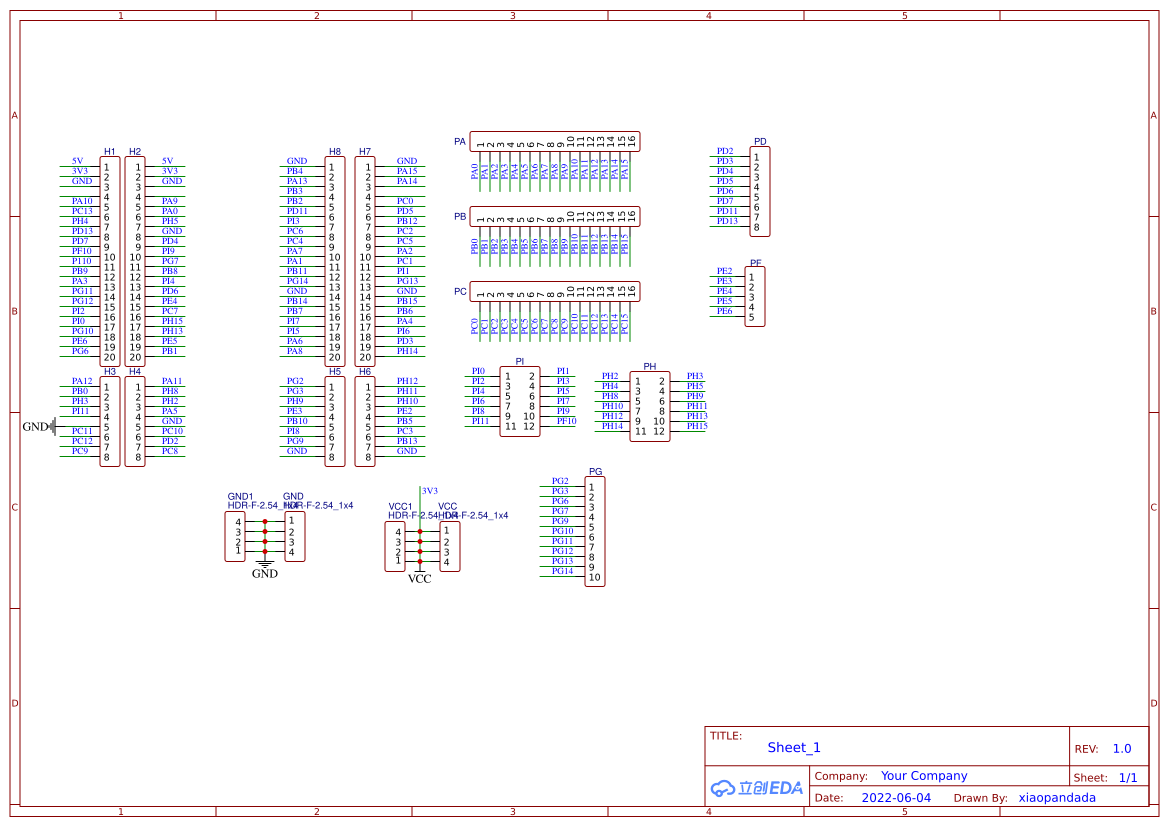Screen dimensions: 1169x827
Task: Select the H1 header designator label
Action: coord(110,151)
